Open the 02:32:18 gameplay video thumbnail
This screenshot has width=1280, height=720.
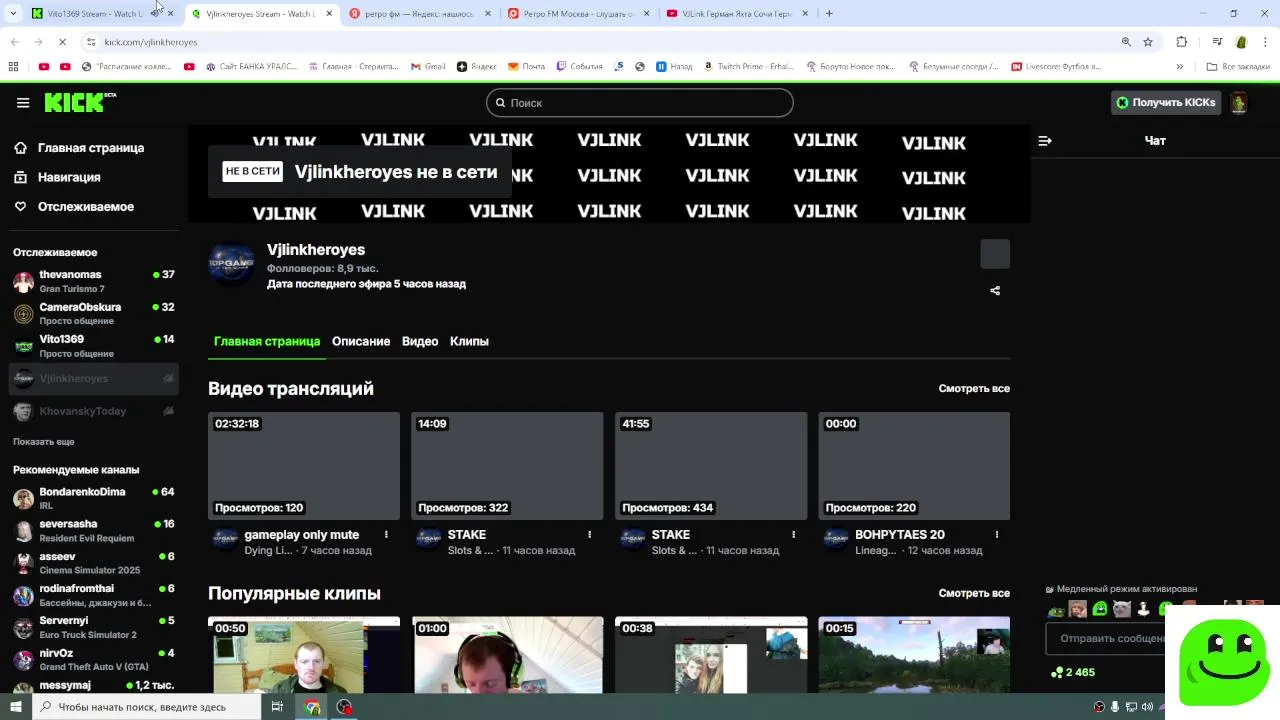[x=304, y=466]
